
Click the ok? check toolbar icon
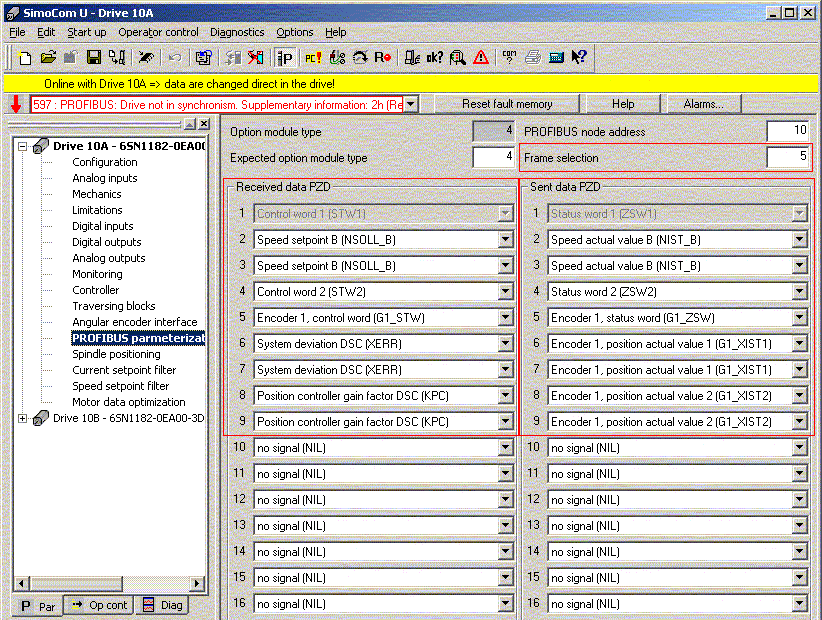tap(435, 57)
